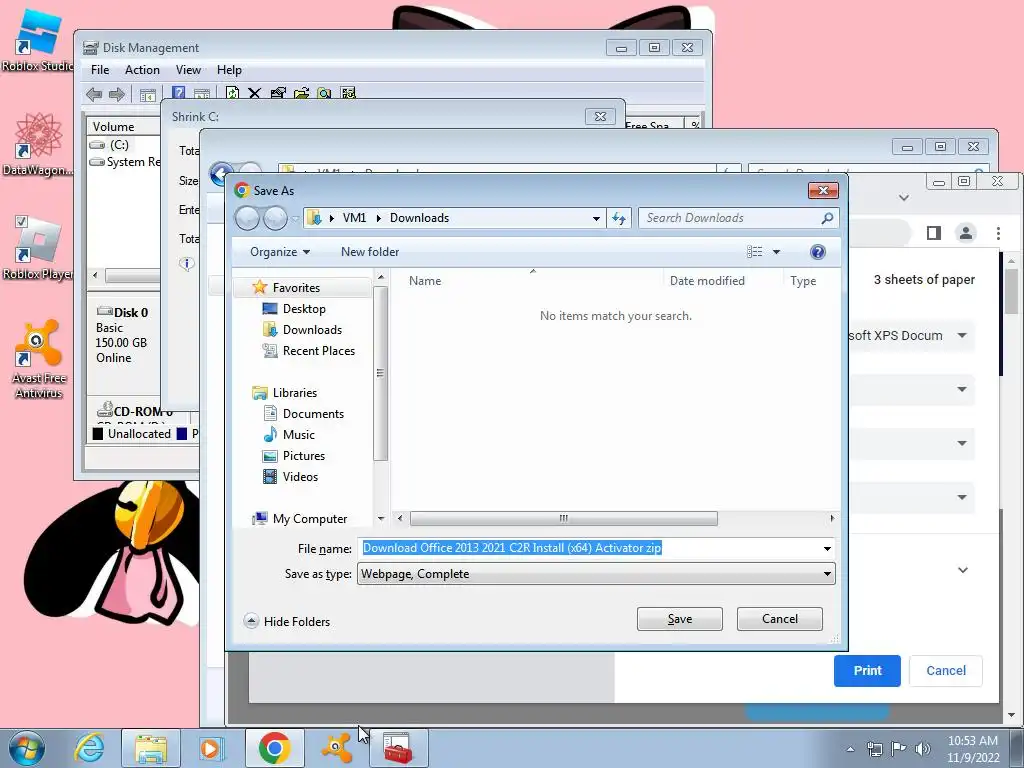Open the Save As dialog help icon
The height and width of the screenshot is (768, 1024).
(x=818, y=252)
